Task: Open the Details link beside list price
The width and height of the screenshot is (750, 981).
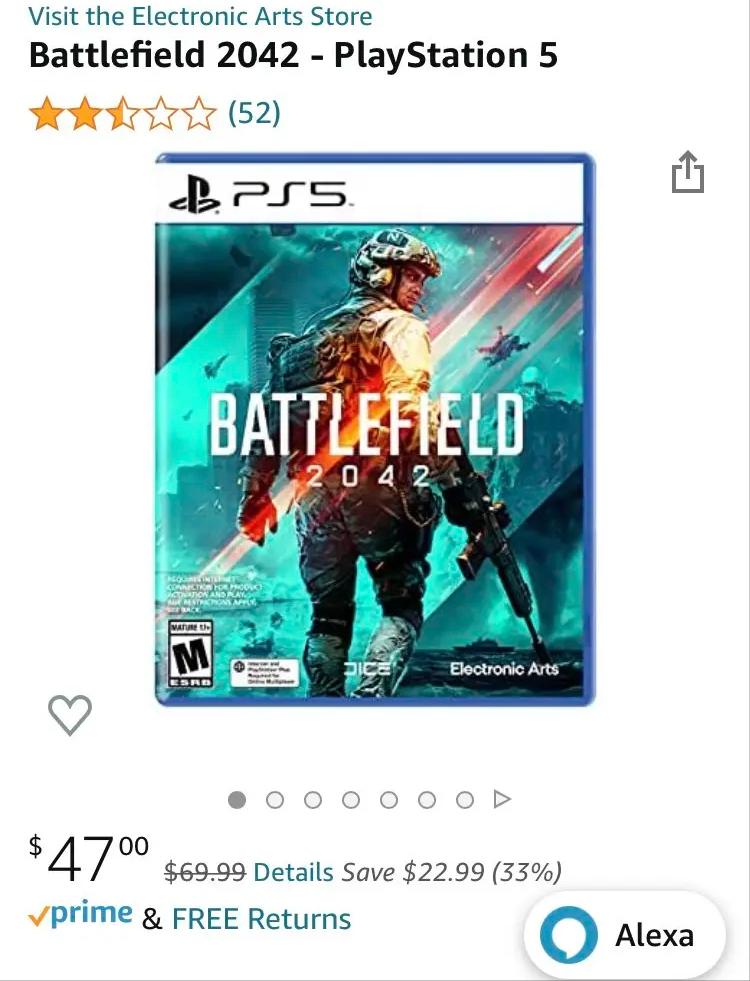Action: coord(293,872)
